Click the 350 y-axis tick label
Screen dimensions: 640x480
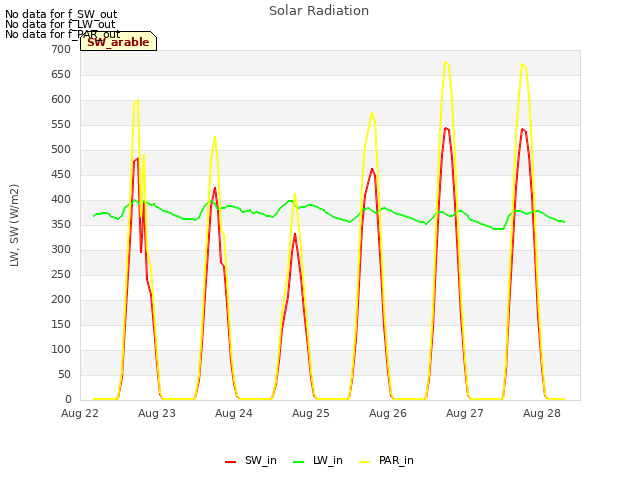tap(61, 224)
